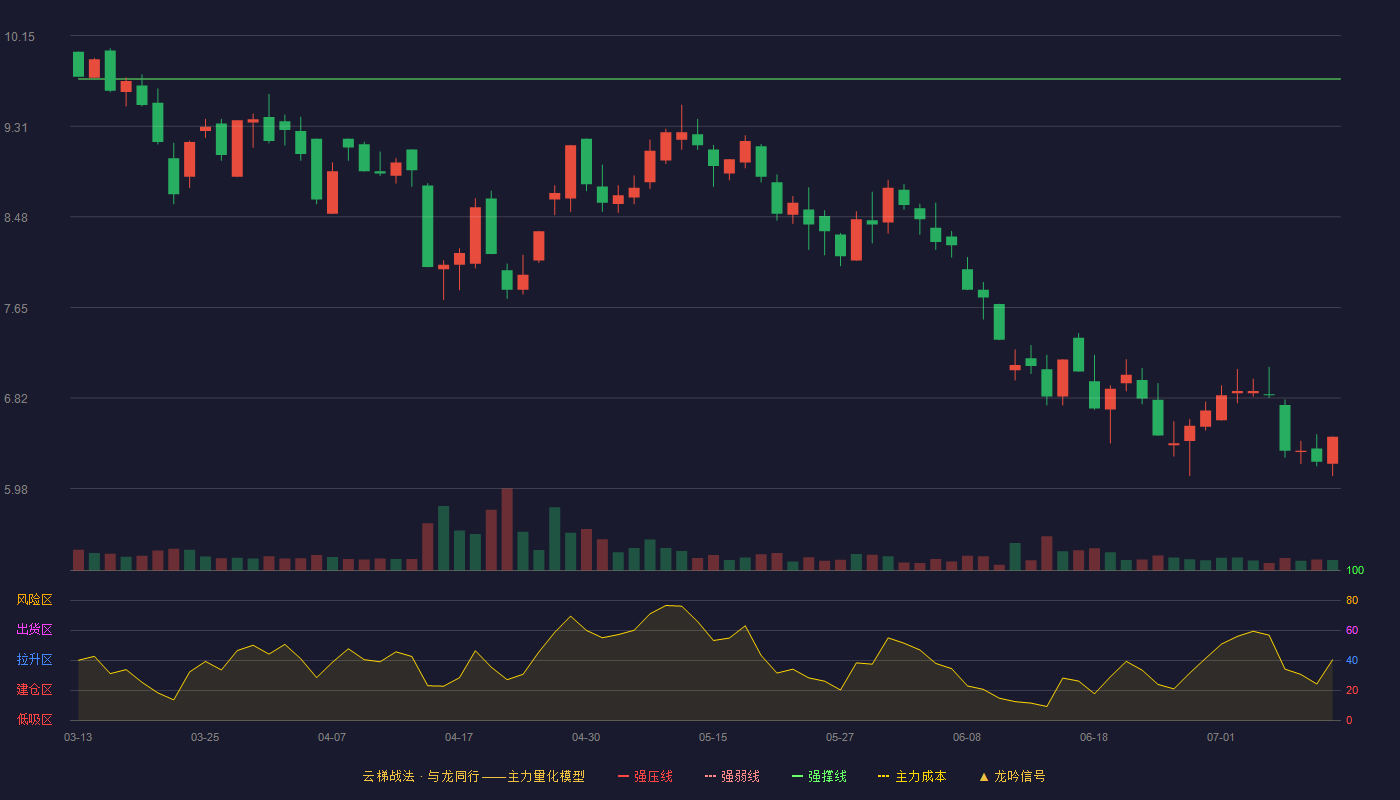Click the 03-25 date label
Screen dimensions: 1400x800
click(x=205, y=737)
